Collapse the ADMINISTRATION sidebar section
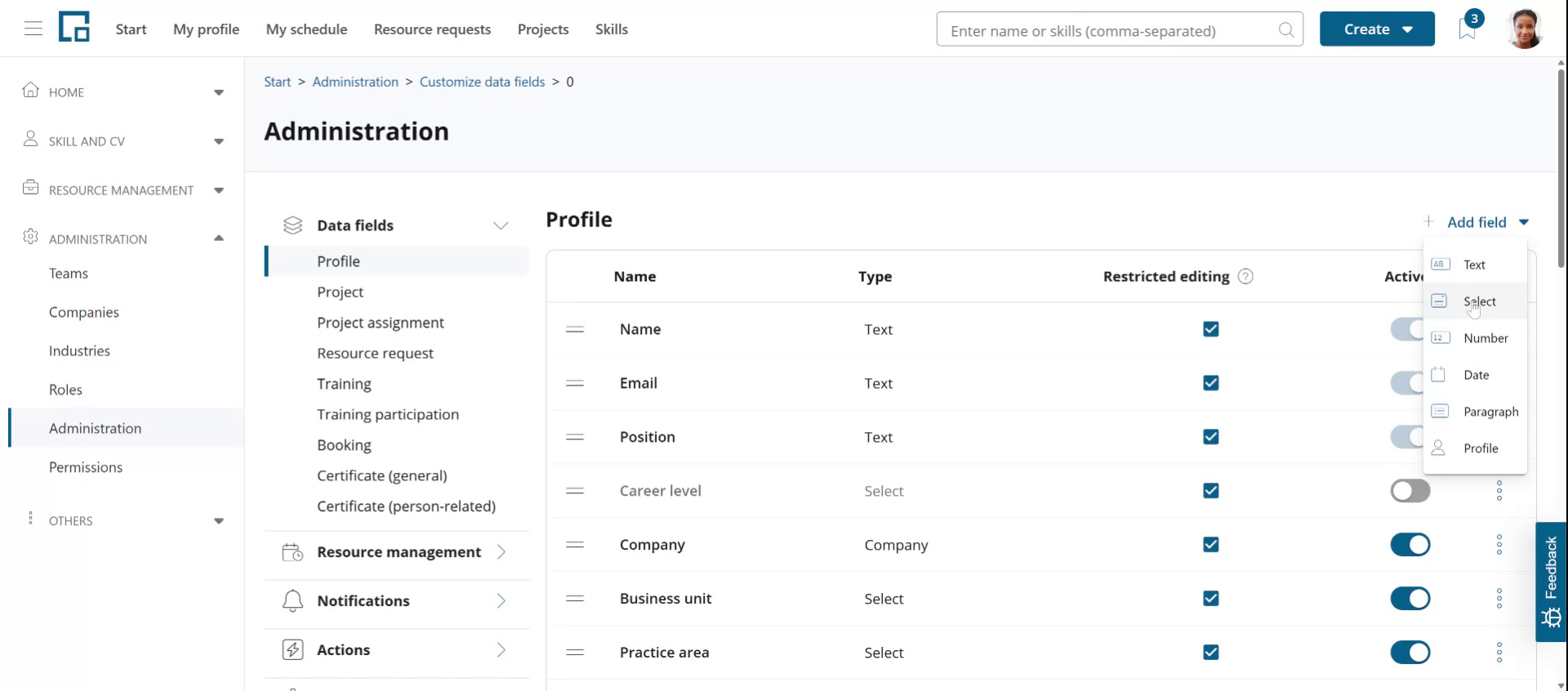 pyautogui.click(x=219, y=239)
